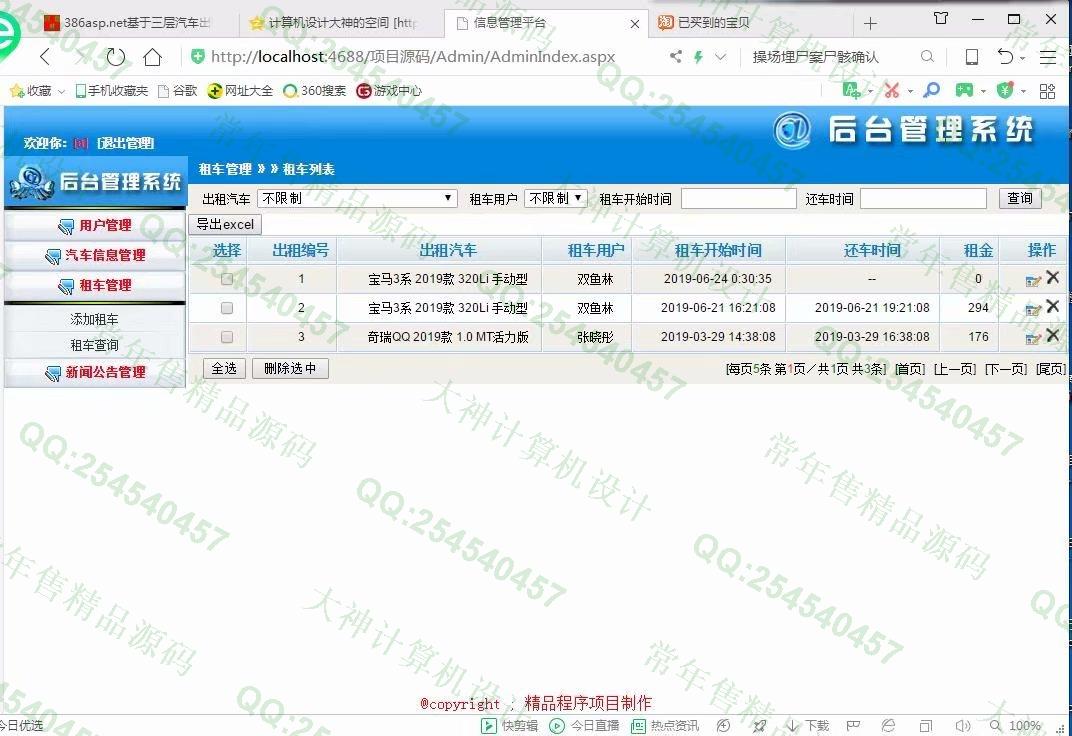The height and width of the screenshot is (736, 1072).
Task: Open 快剪辑 in the status bar
Action: pyautogui.click(x=509, y=726)
